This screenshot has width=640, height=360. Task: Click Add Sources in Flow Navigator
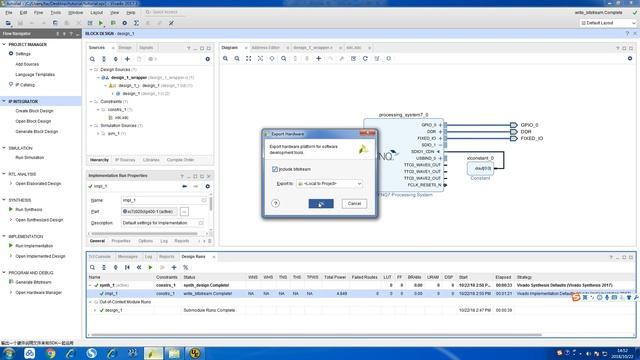27,64
